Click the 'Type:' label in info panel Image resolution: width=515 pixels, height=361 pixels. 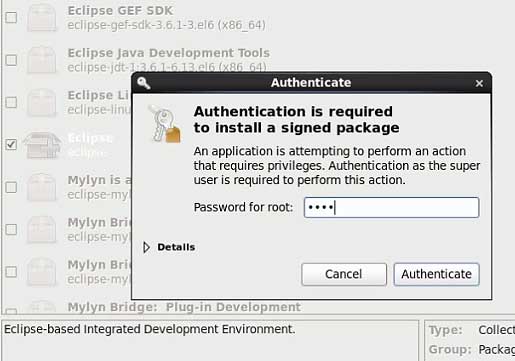coord(446,330)
